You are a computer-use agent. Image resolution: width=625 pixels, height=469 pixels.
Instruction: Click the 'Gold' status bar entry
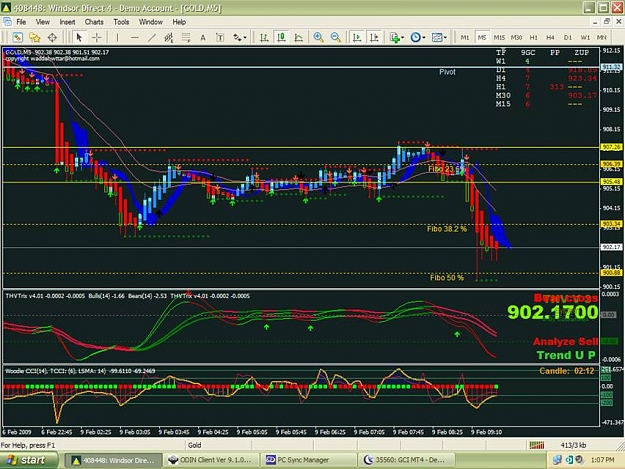click(x=195, y=445)
